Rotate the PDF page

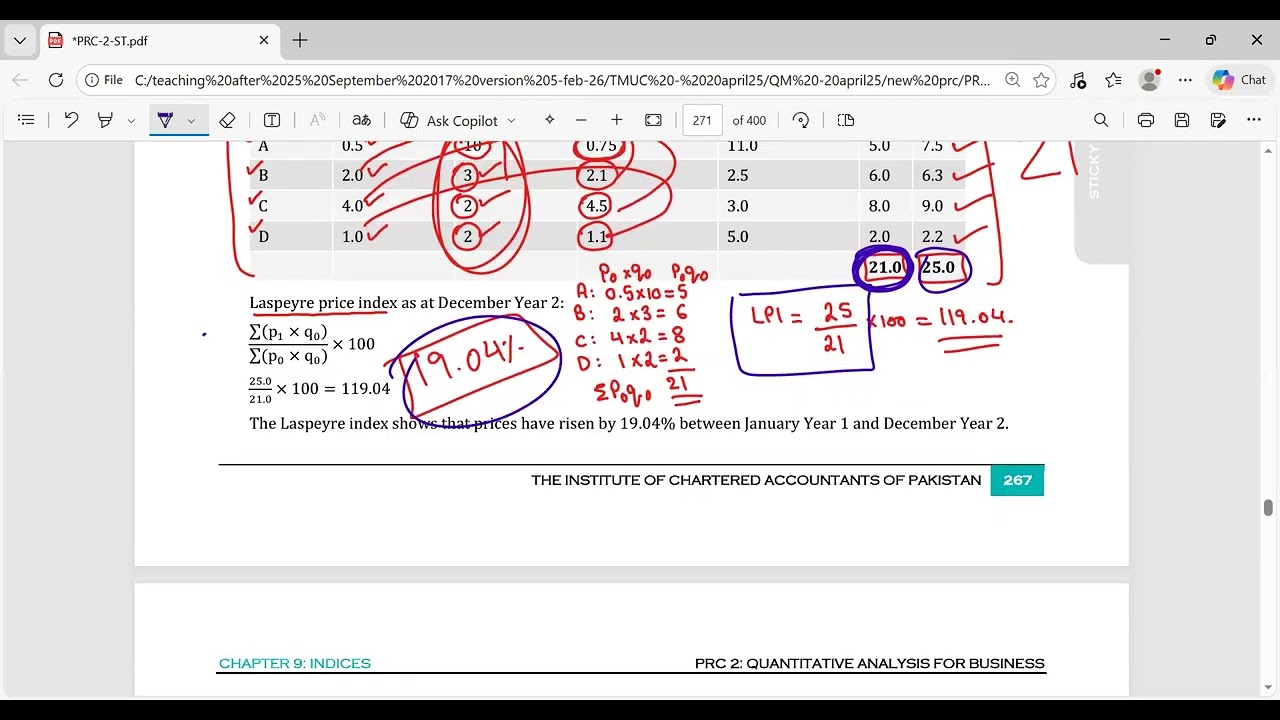click(801, 120)
